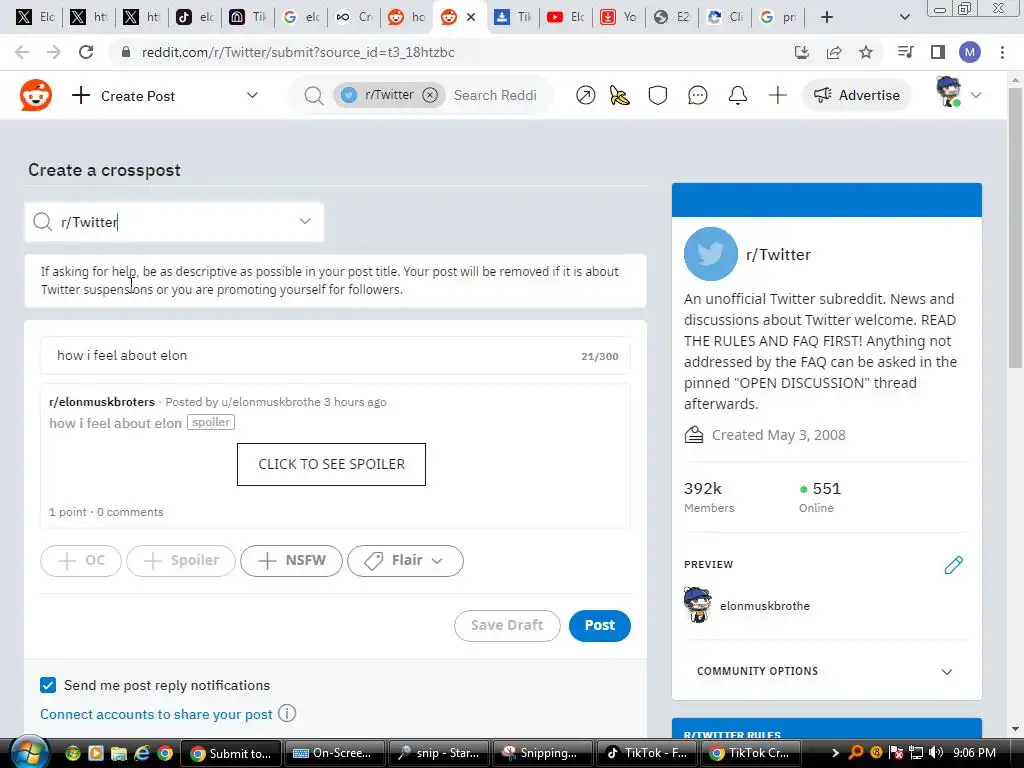This screenshot has height=768, width=1024.
Task: Open the r/Twitter sidebar community title
Action: click(x=778, y=255)
